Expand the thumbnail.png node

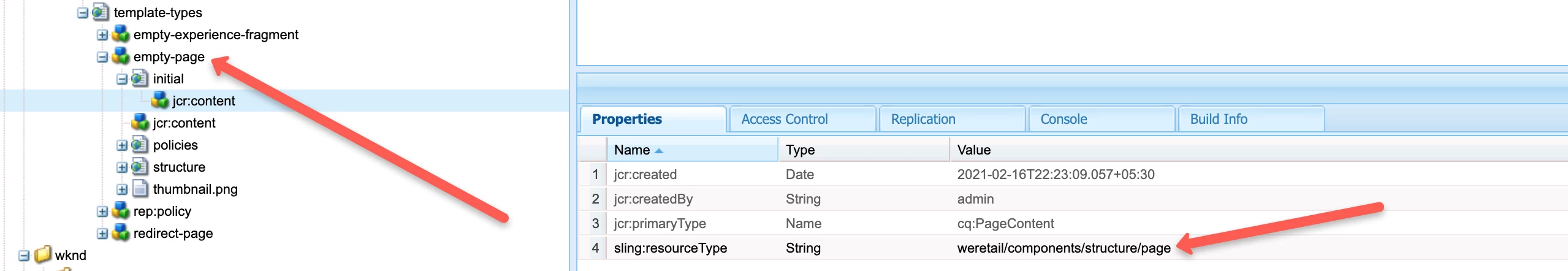(122, 189)
